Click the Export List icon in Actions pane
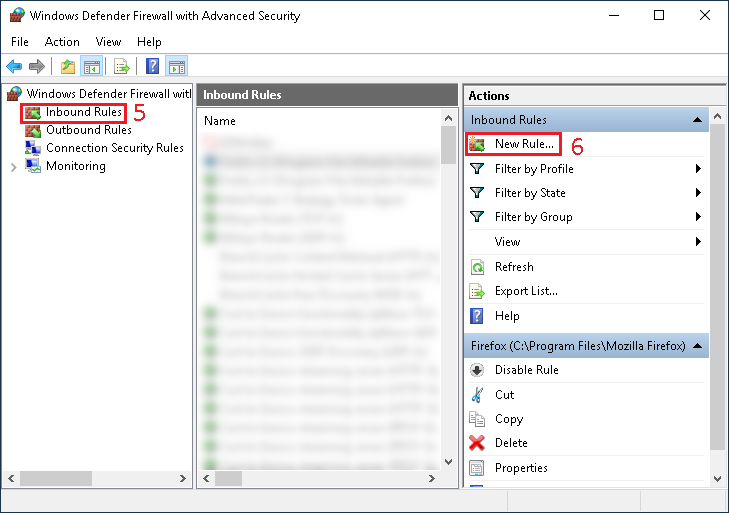The height and width of the screenshot is (513, 729). coord(477,291)
